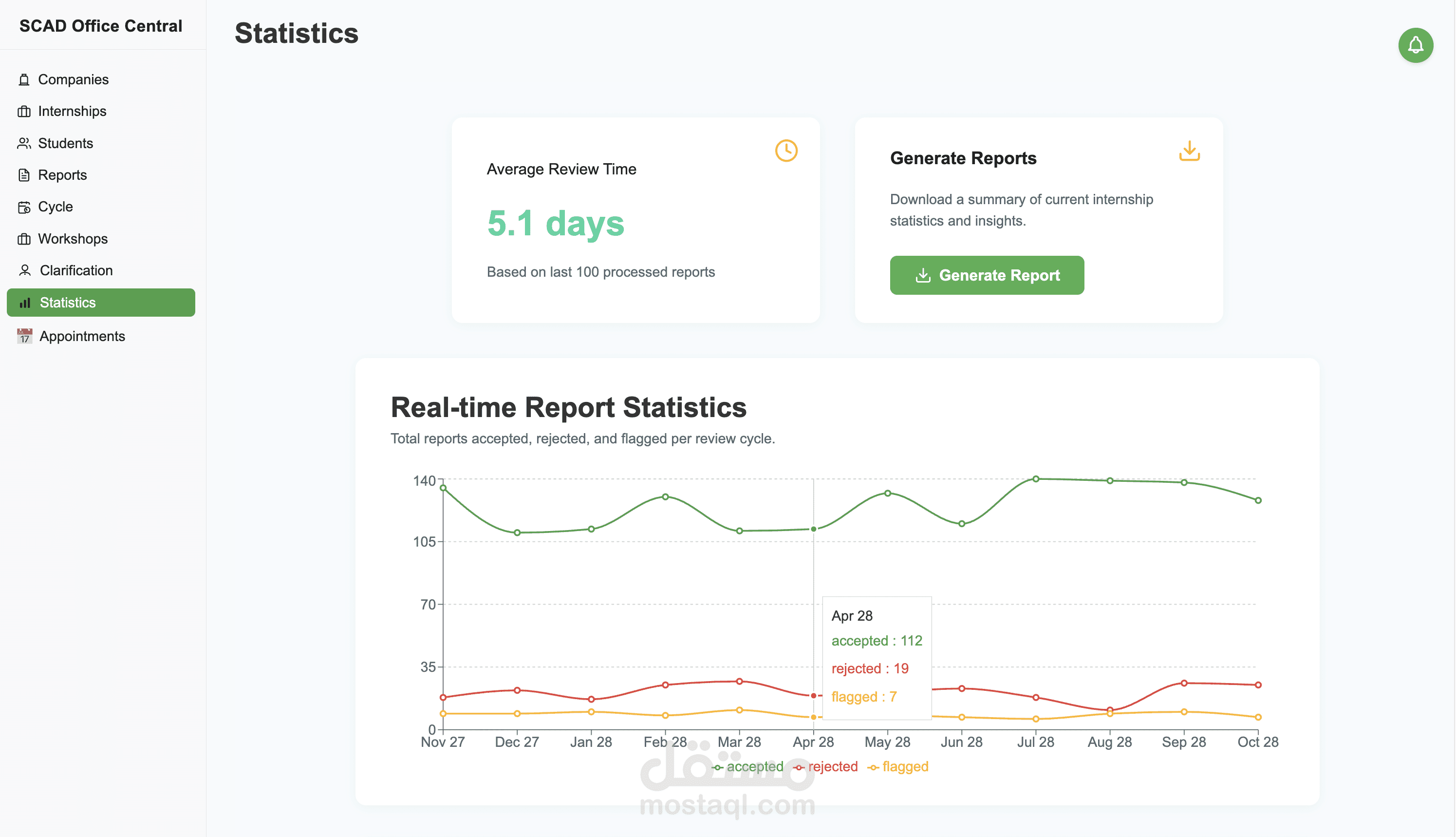Click the notification bell icon
1456x837 pixels.
1415,45
